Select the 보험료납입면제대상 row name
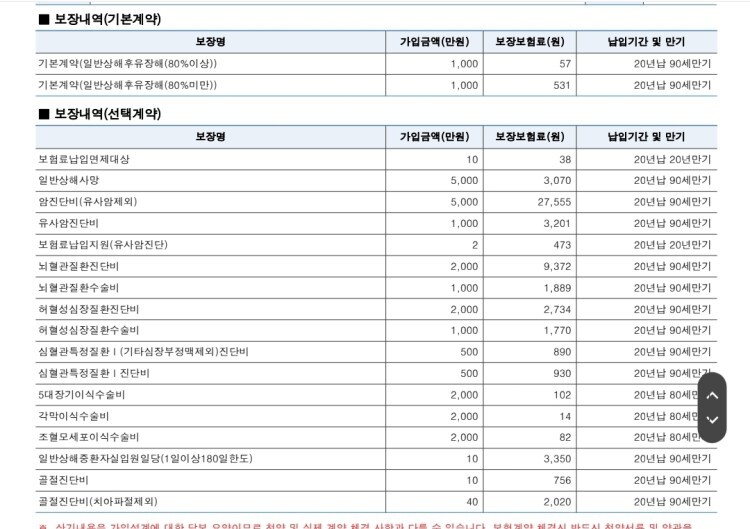Screen dimensions: 750x529 (84, 159)
